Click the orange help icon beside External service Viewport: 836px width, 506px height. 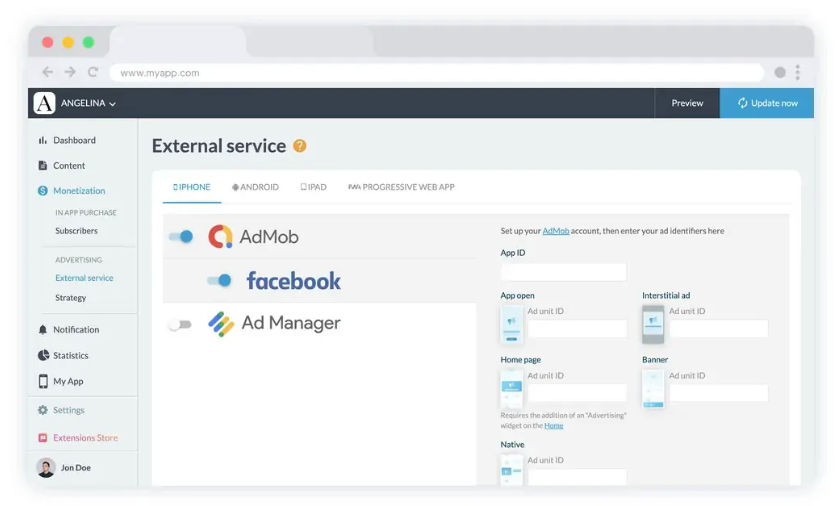tap(299, 146)
